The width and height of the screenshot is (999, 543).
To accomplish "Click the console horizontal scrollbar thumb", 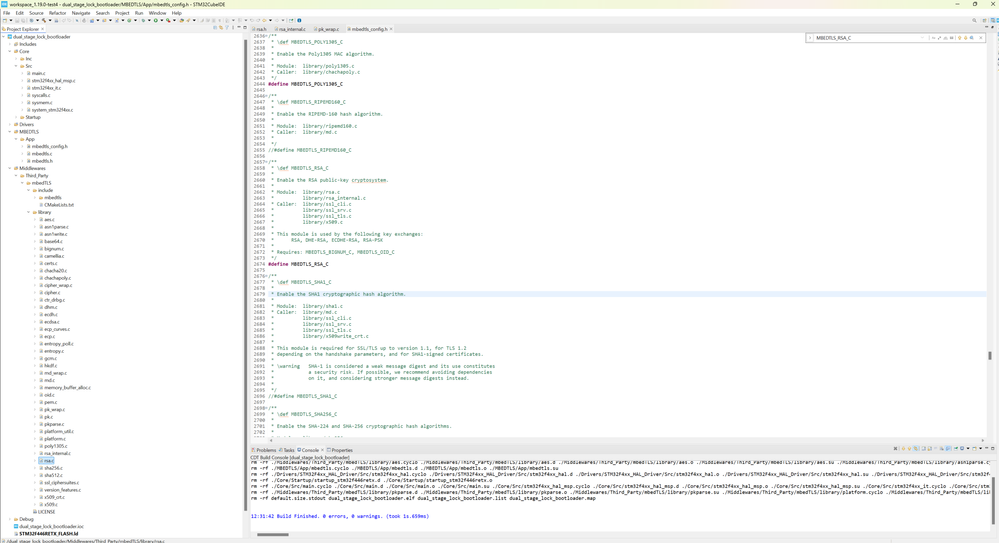I will pos(273,534).
